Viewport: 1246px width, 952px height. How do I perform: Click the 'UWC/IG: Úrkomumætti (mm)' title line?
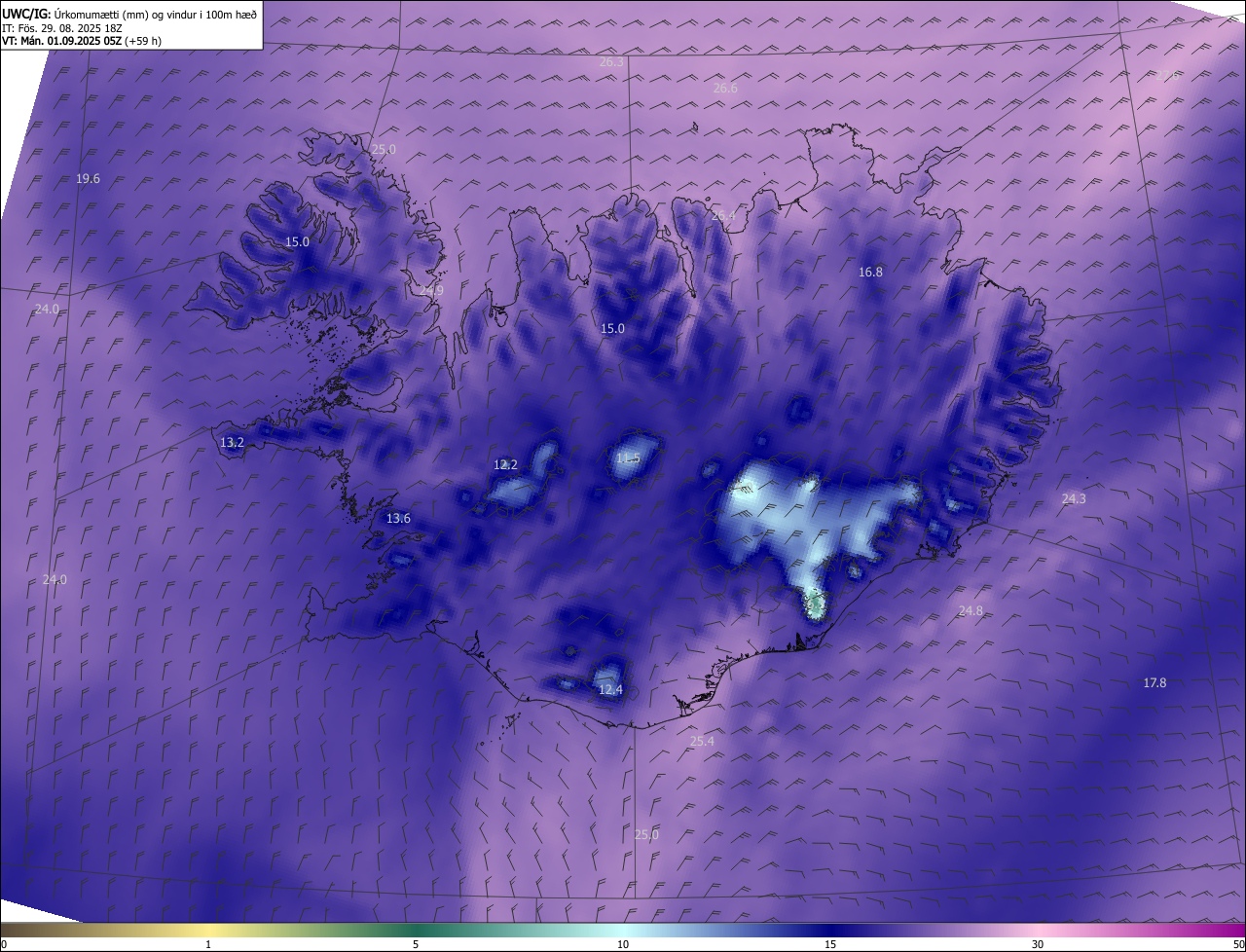pos(129,14)
